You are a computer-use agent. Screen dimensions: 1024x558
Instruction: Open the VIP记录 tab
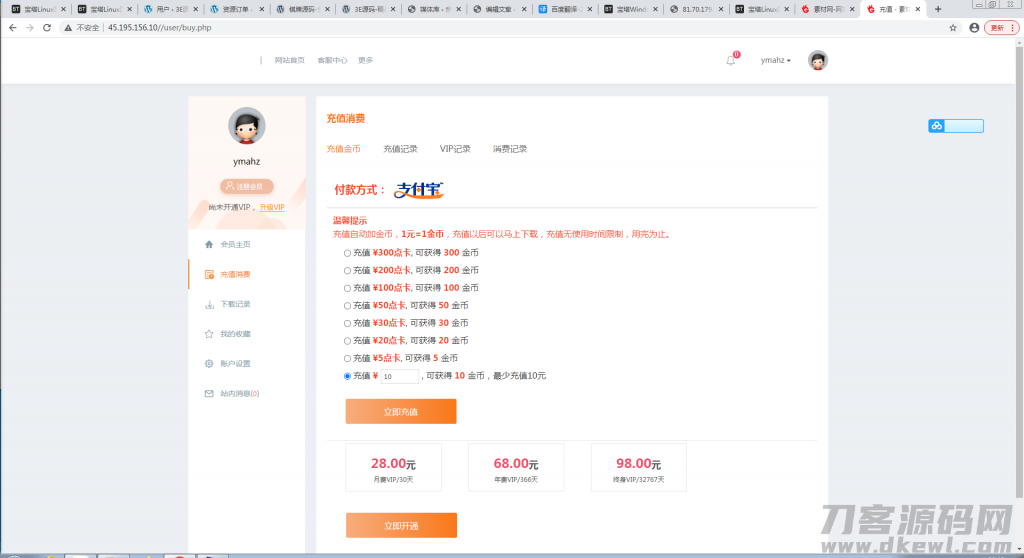point(455,149)
